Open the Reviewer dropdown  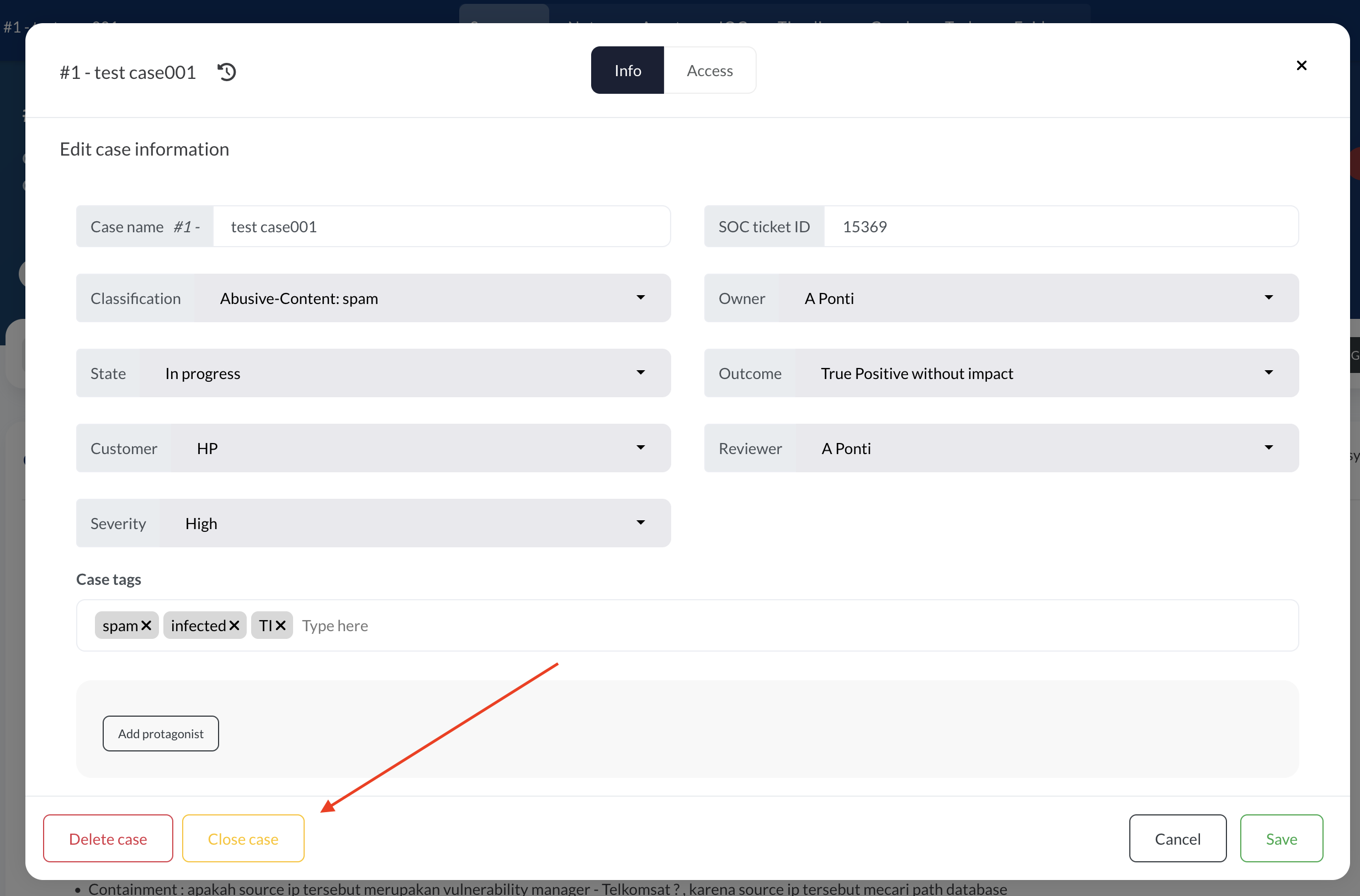click(1046, 448)
